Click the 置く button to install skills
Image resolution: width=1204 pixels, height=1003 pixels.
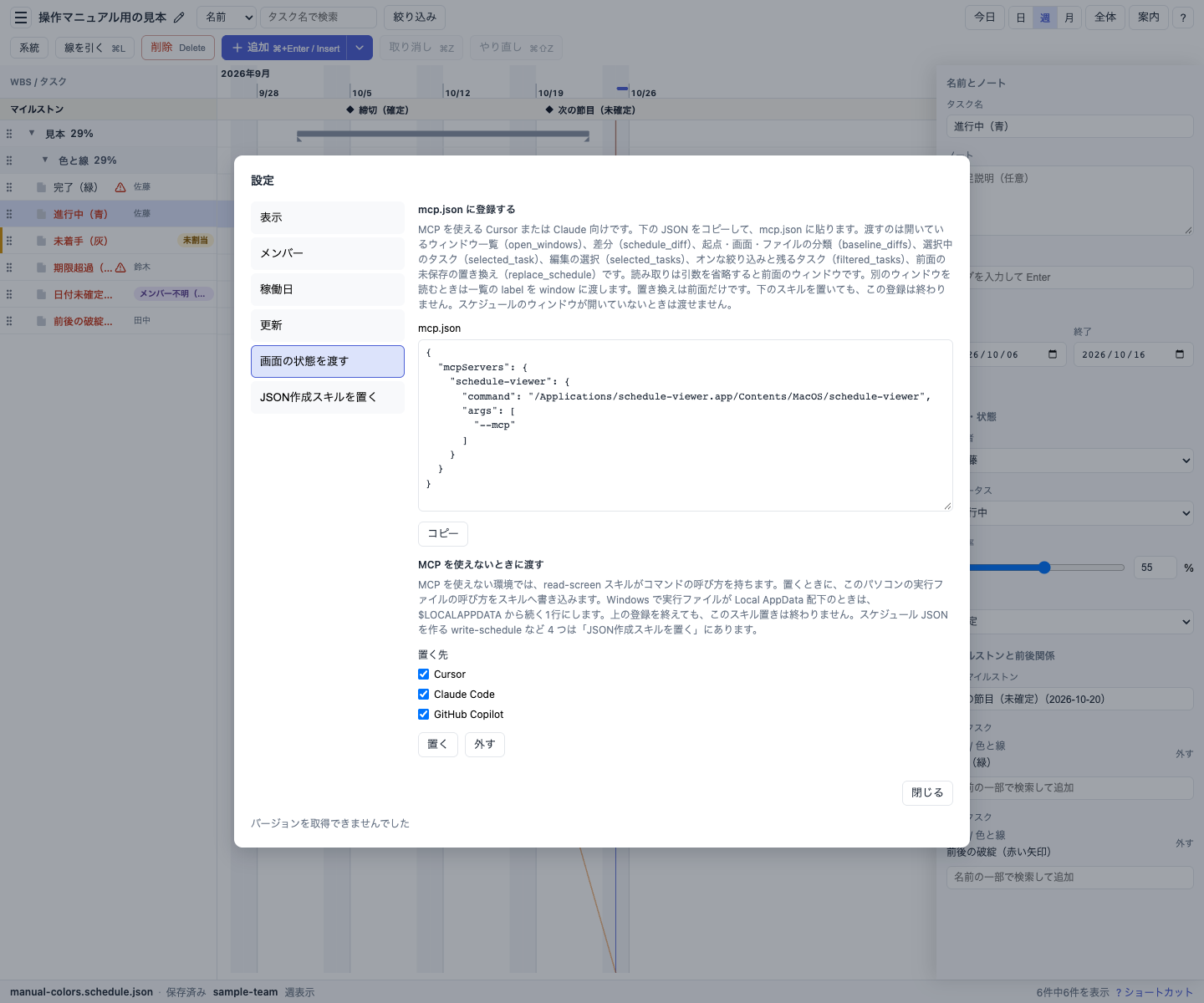(438, 744)
